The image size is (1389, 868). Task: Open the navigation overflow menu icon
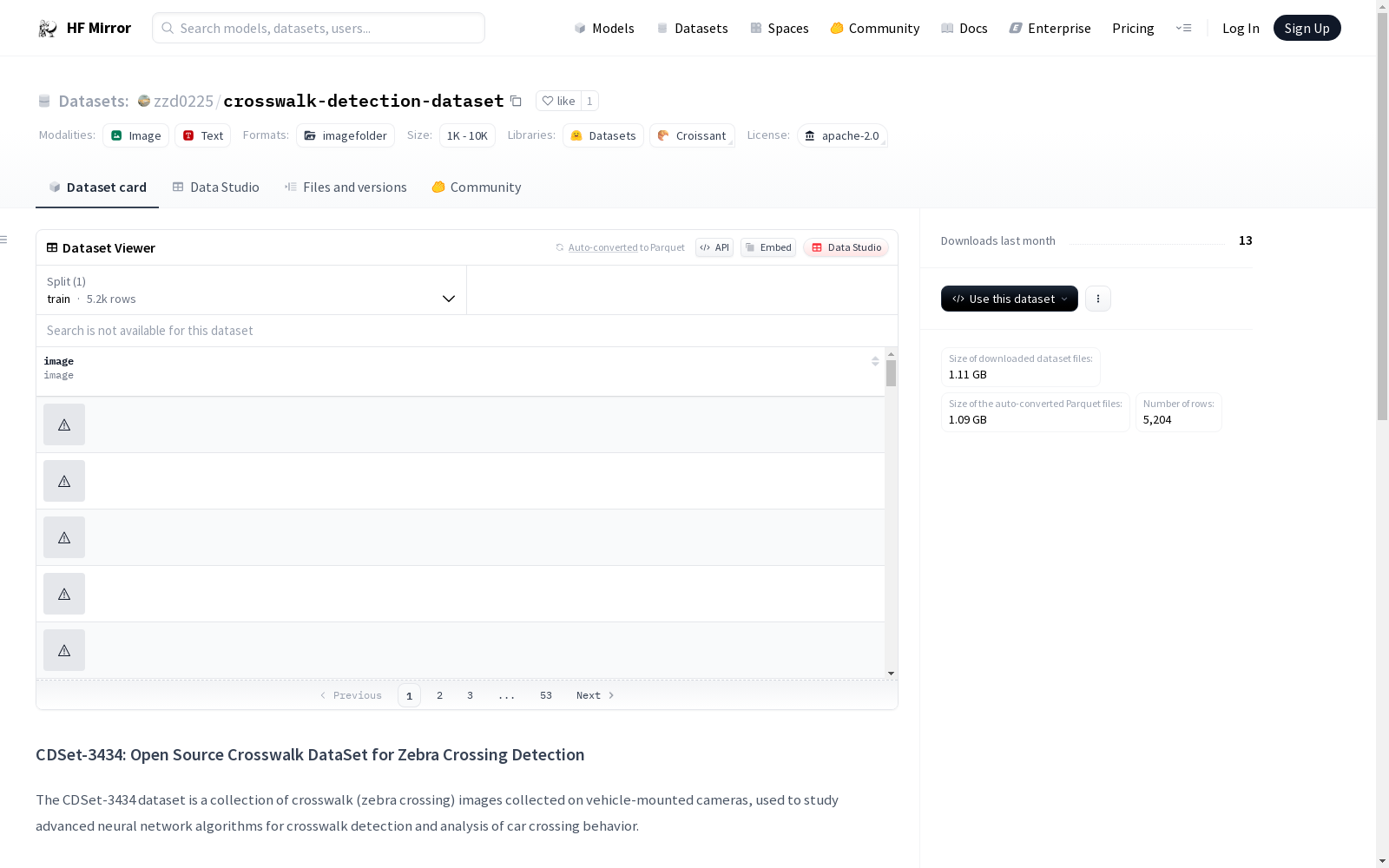tap(1183, 28)
